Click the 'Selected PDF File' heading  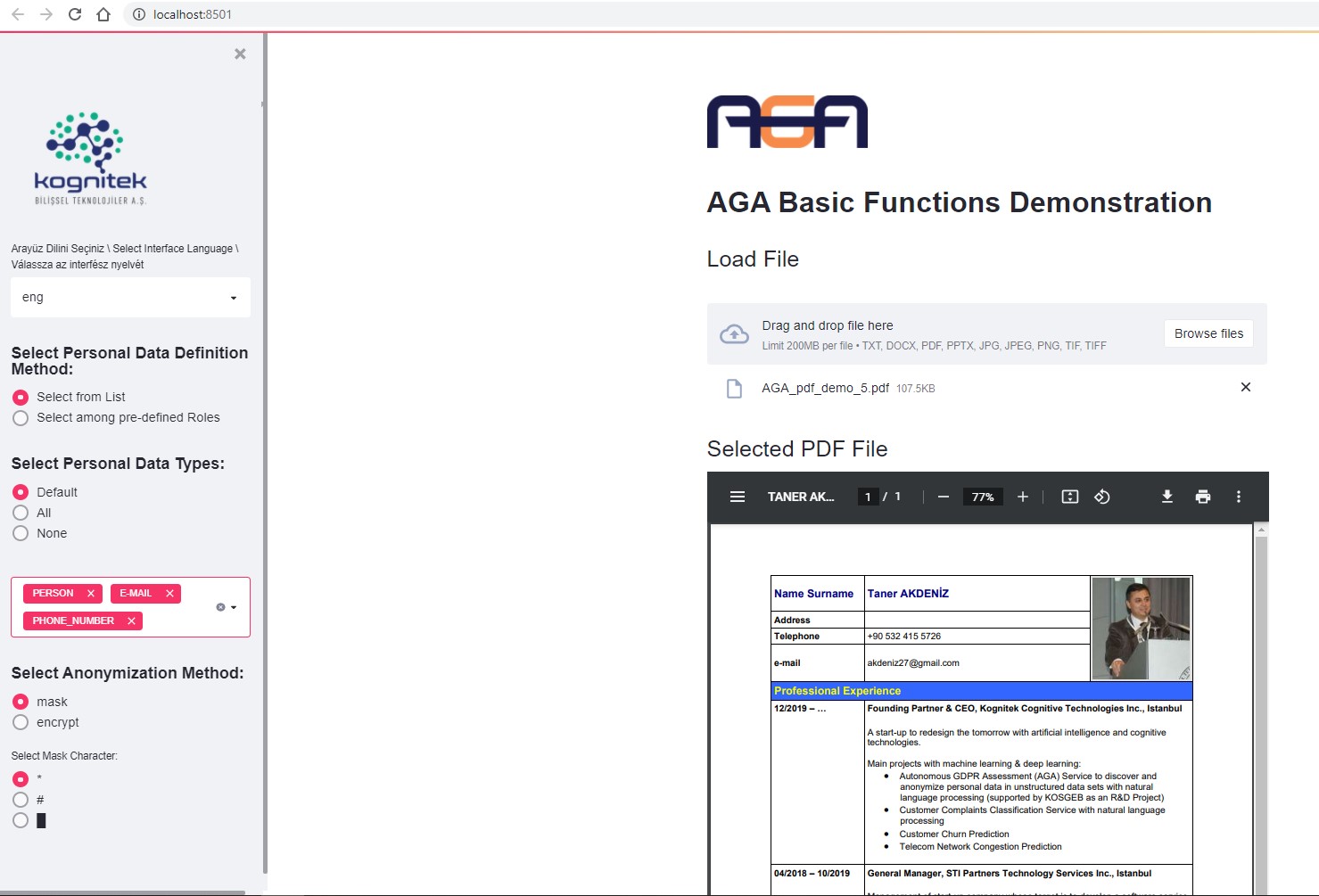pos(797,448)
